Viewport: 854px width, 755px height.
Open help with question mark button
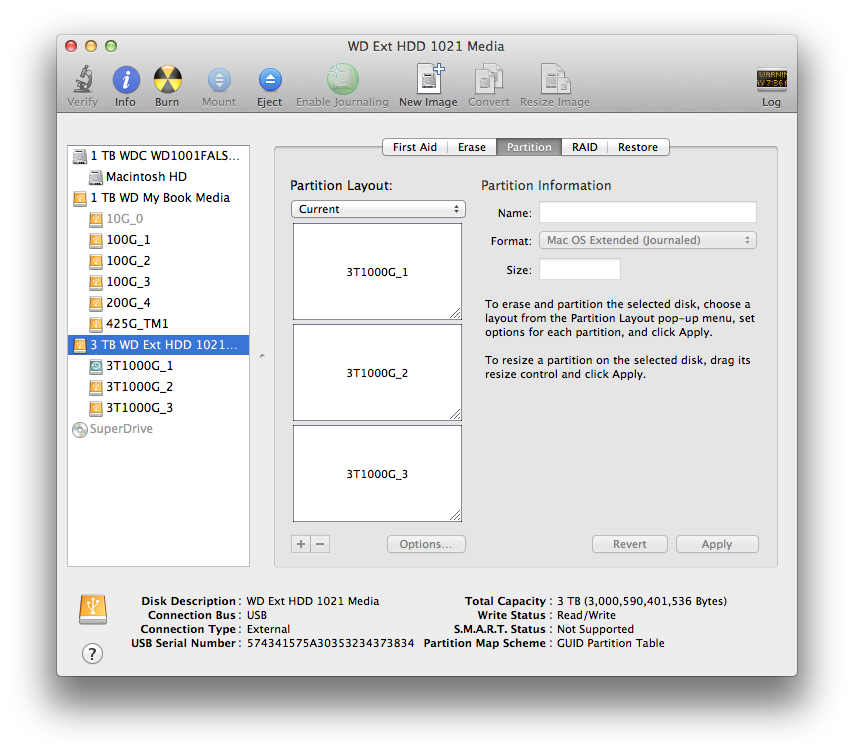[x=92, y=653]
